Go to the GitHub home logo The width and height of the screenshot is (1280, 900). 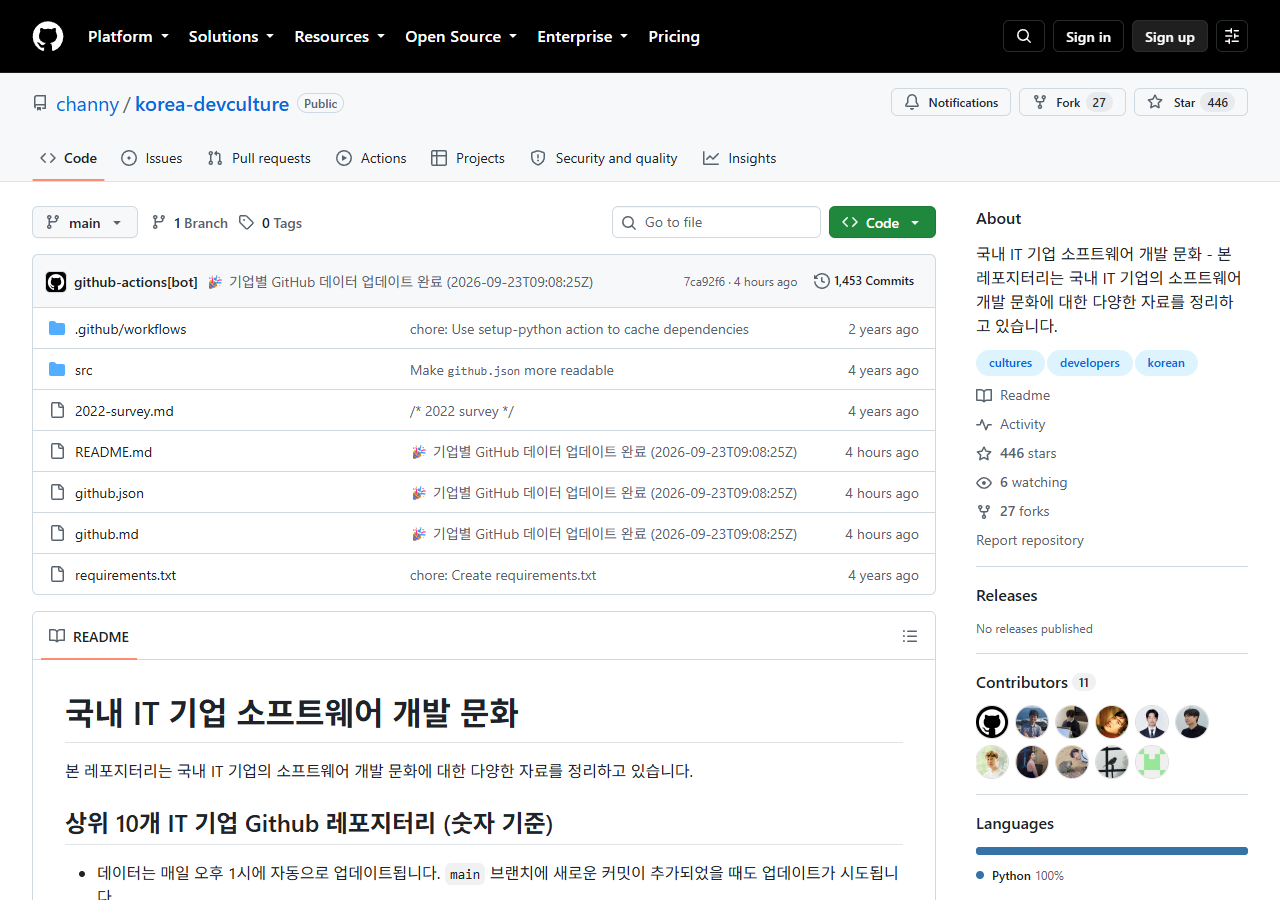pos(48,36)
